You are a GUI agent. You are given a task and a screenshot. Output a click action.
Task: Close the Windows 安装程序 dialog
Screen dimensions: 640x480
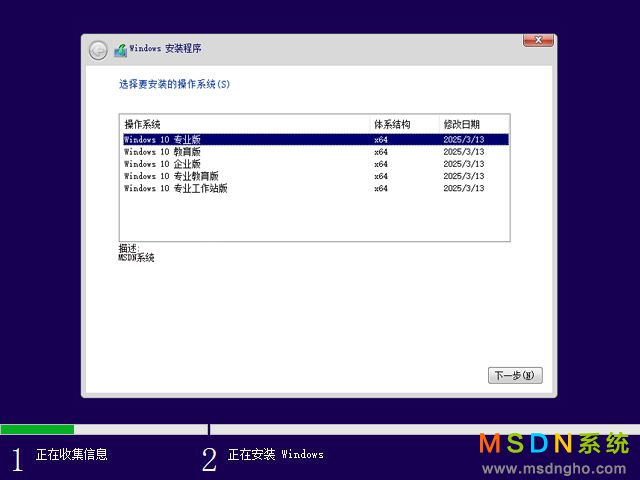click(x=538, y=40)
